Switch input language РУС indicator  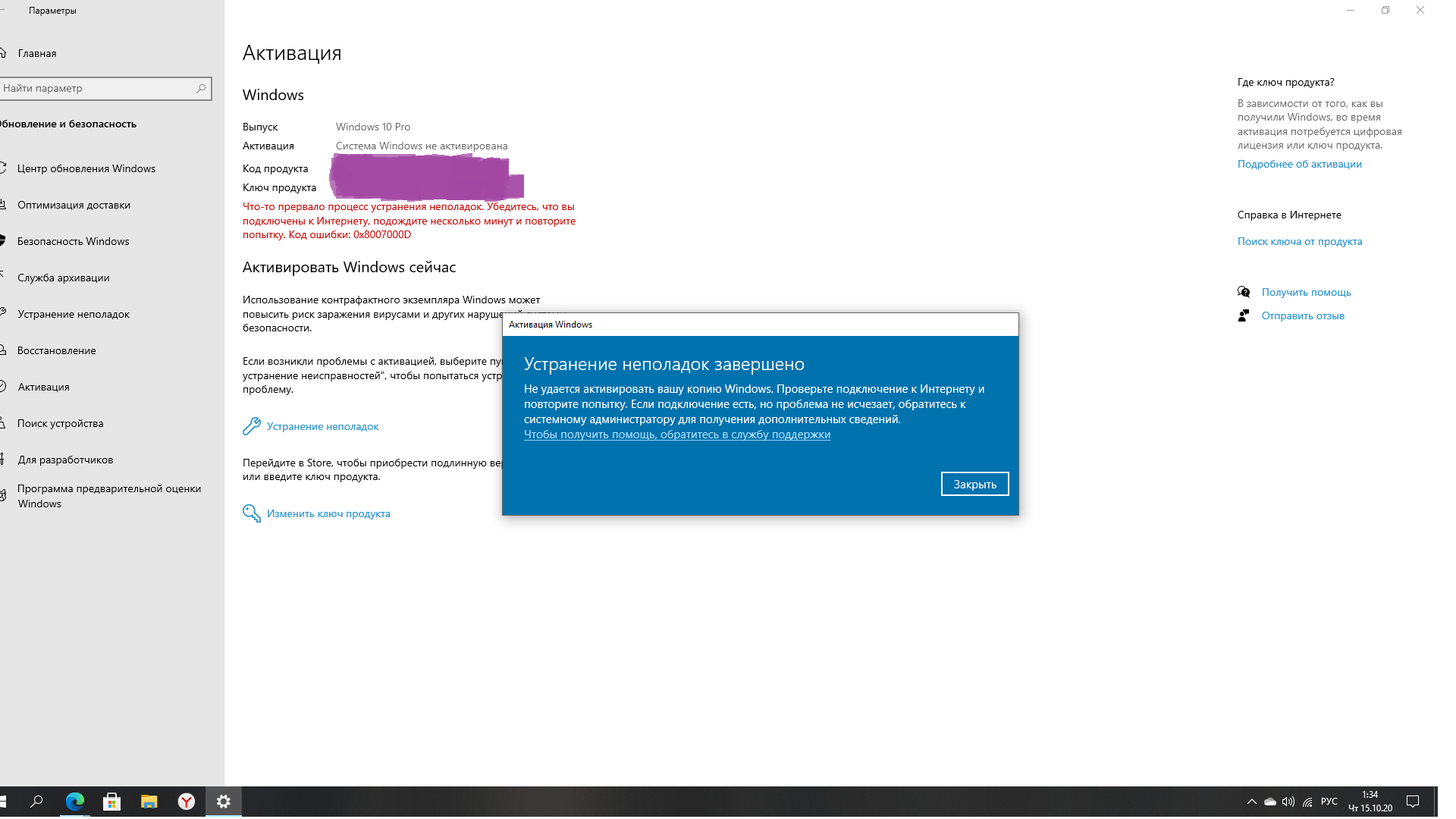(x=1329, y=802)
